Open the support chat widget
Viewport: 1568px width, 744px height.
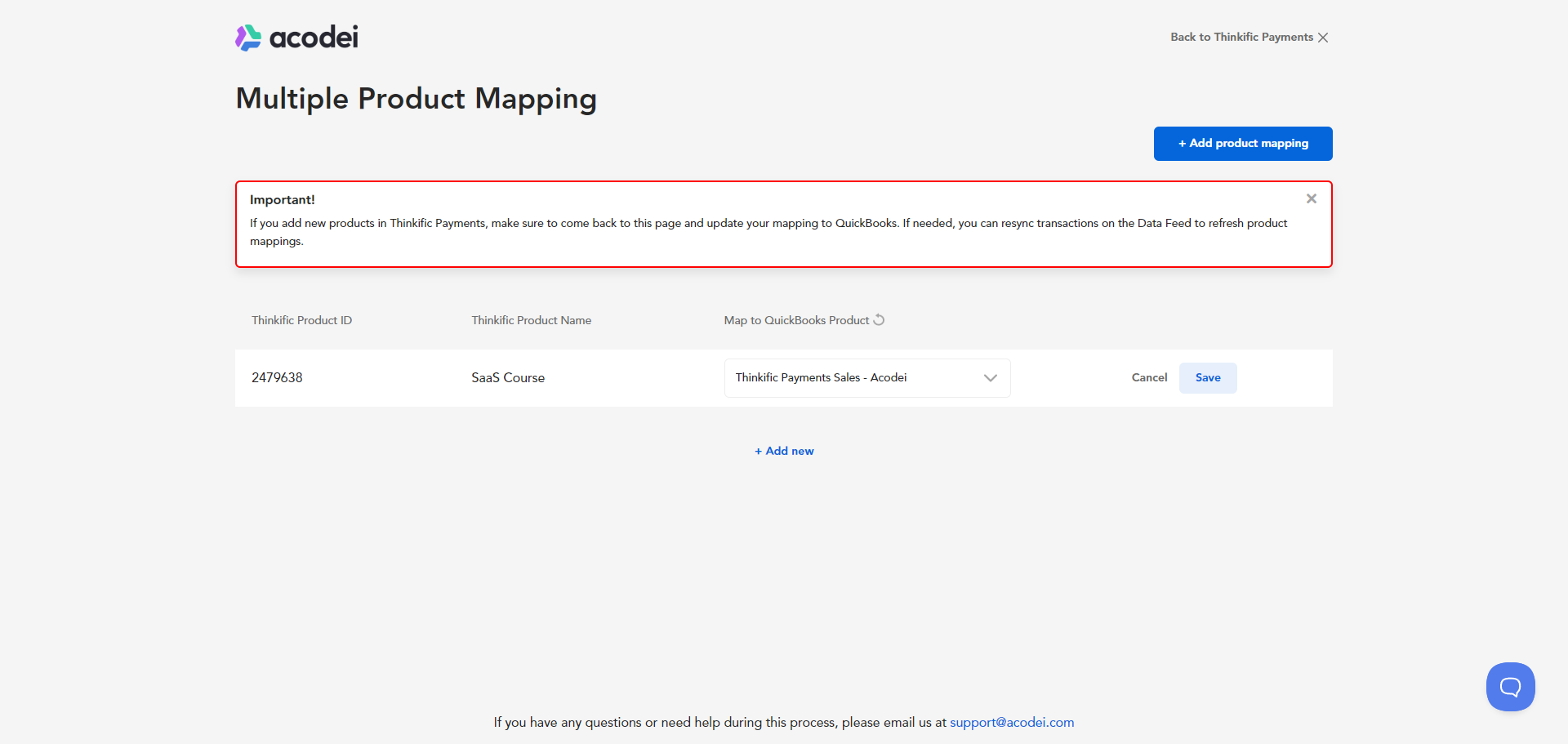1511,687
